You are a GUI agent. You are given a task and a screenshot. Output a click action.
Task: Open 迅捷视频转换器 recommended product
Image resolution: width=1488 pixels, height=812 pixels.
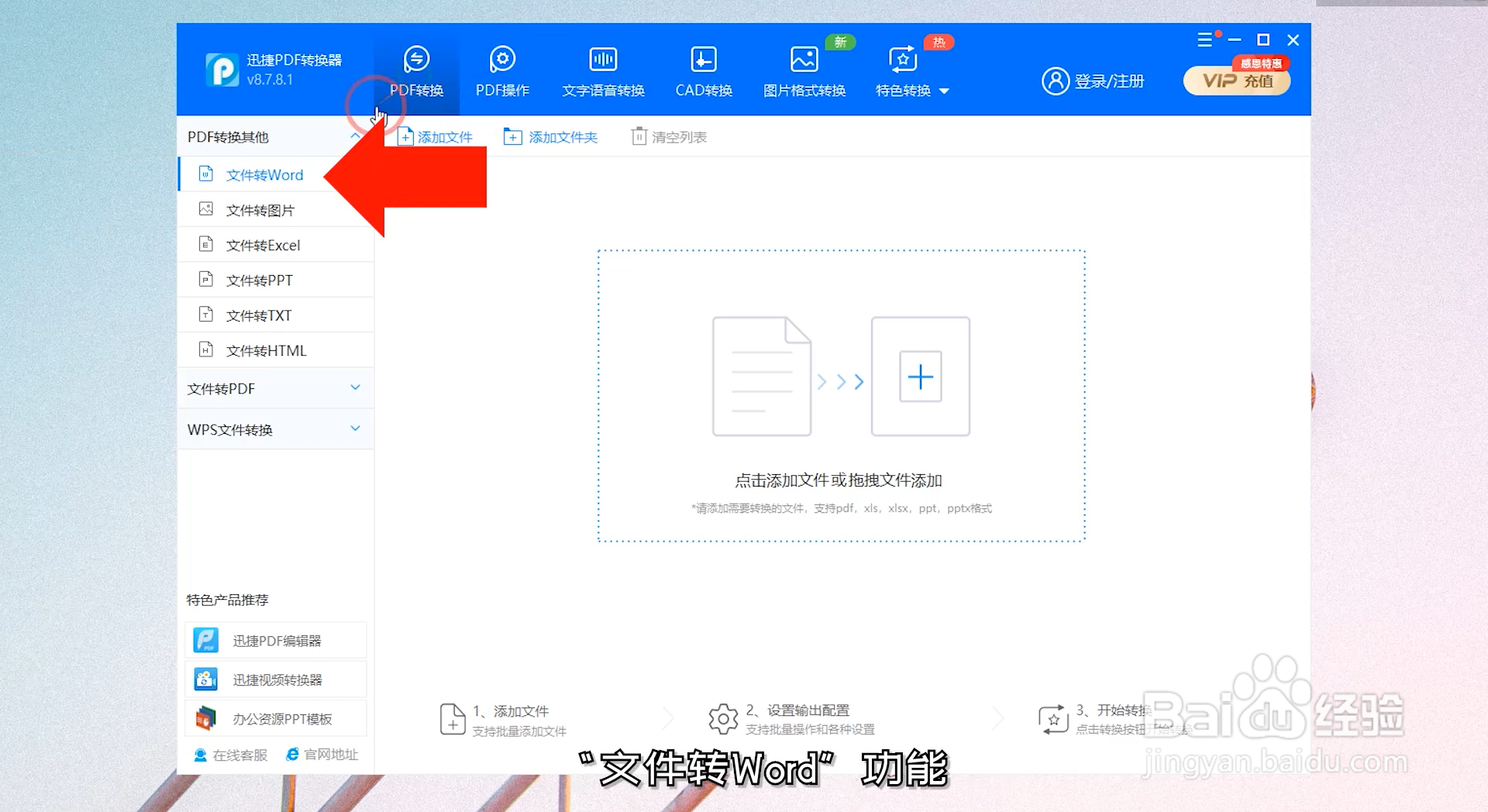[276, 680]
